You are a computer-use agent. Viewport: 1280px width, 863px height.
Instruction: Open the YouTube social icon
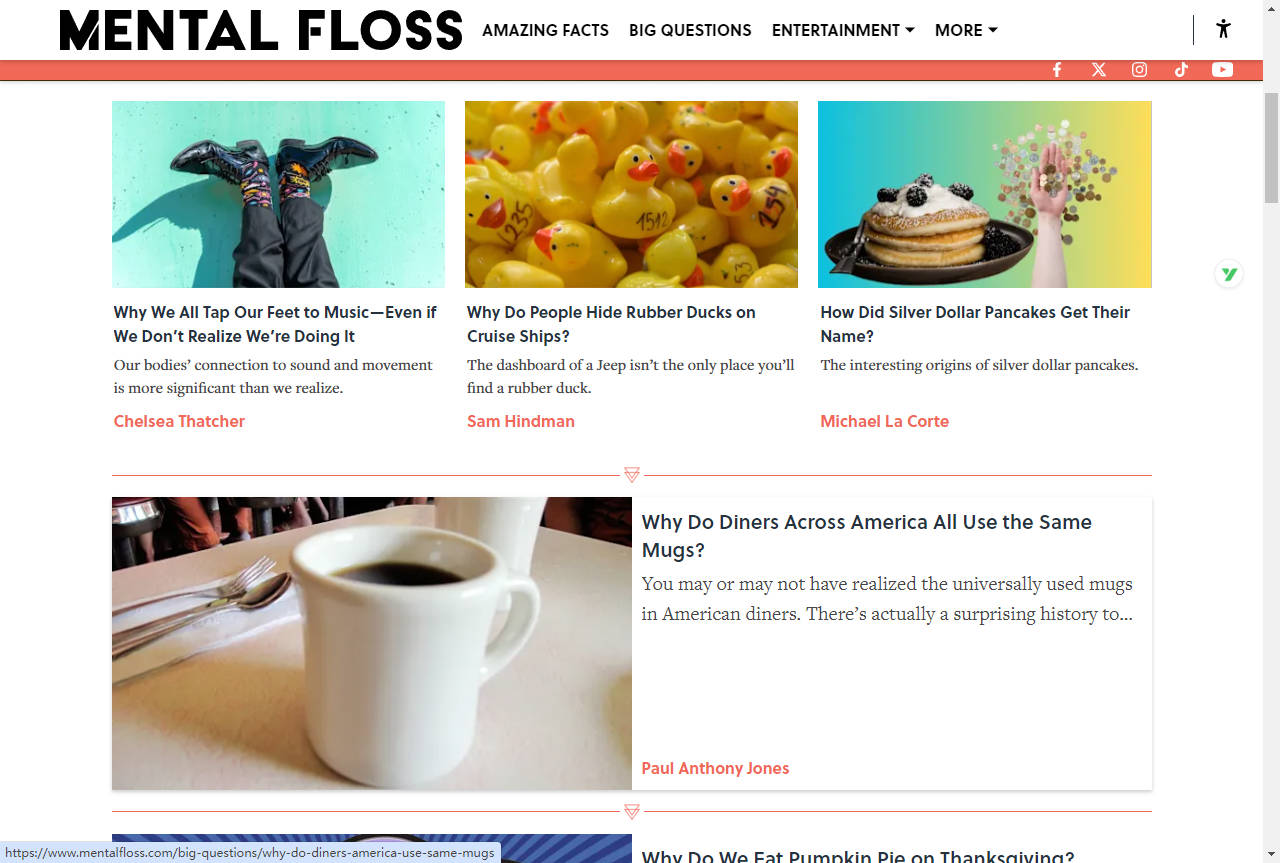point(1222,69)
